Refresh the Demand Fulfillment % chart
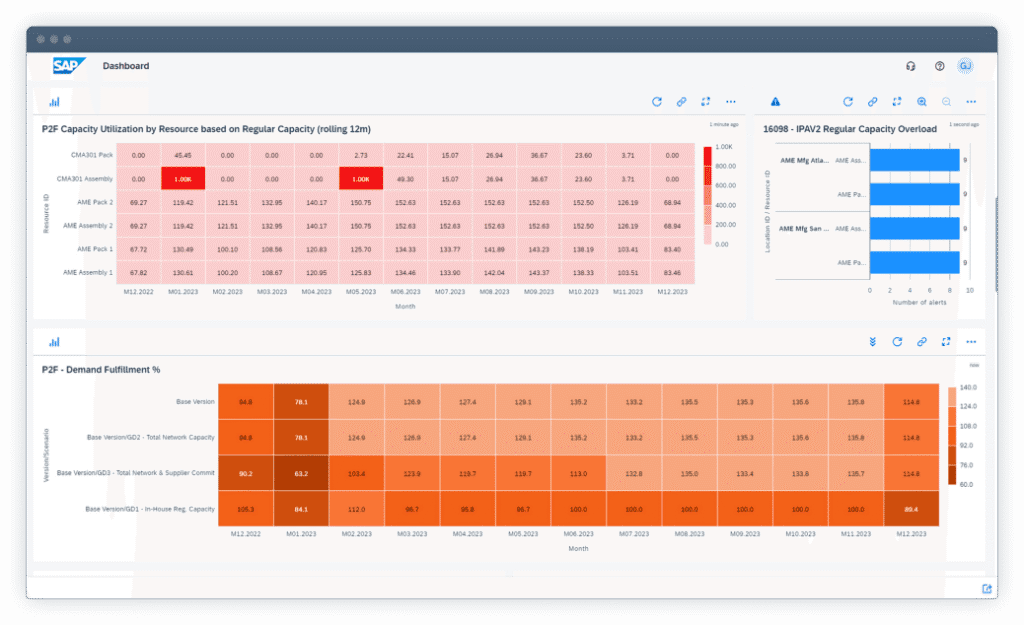The image size is (1024, 625). (x=897, y=342)
